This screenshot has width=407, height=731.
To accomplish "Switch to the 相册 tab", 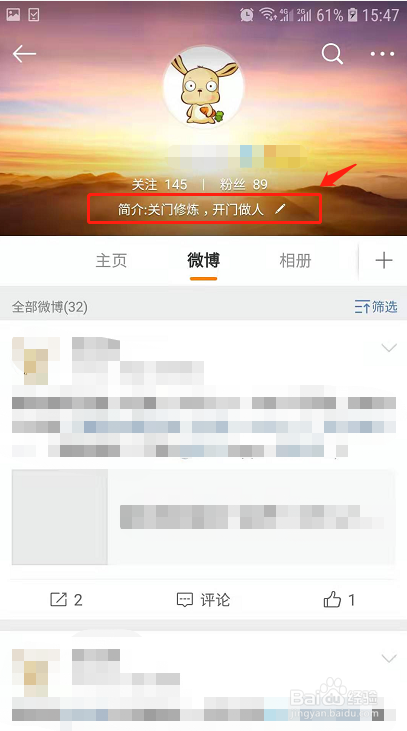I will point(295,260).
